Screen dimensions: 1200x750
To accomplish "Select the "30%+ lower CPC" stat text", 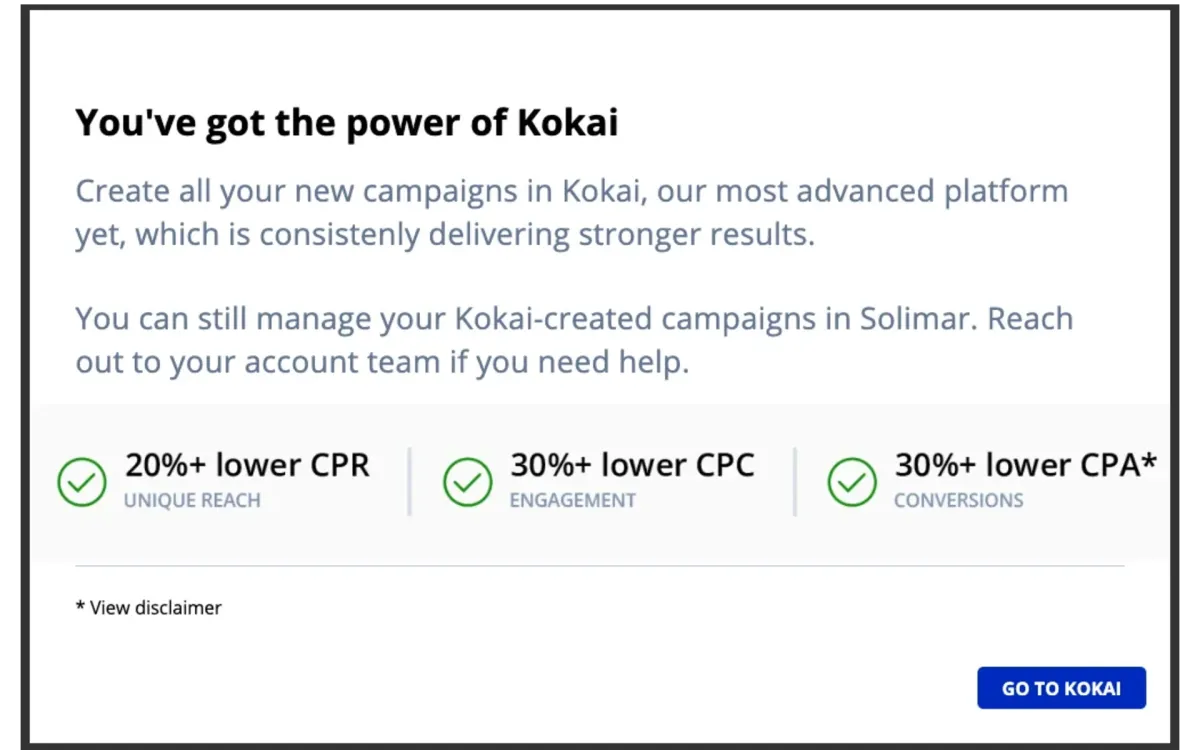I will tap(632, 465).
